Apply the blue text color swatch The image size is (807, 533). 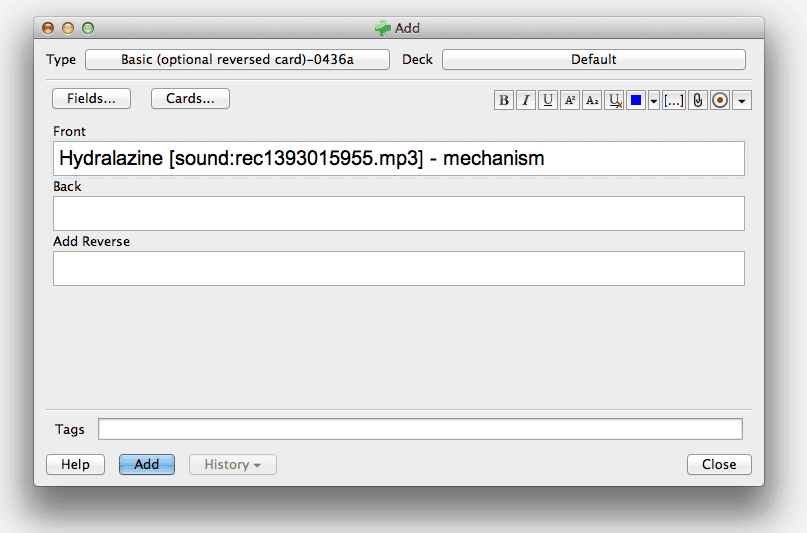tap(636, 100)
